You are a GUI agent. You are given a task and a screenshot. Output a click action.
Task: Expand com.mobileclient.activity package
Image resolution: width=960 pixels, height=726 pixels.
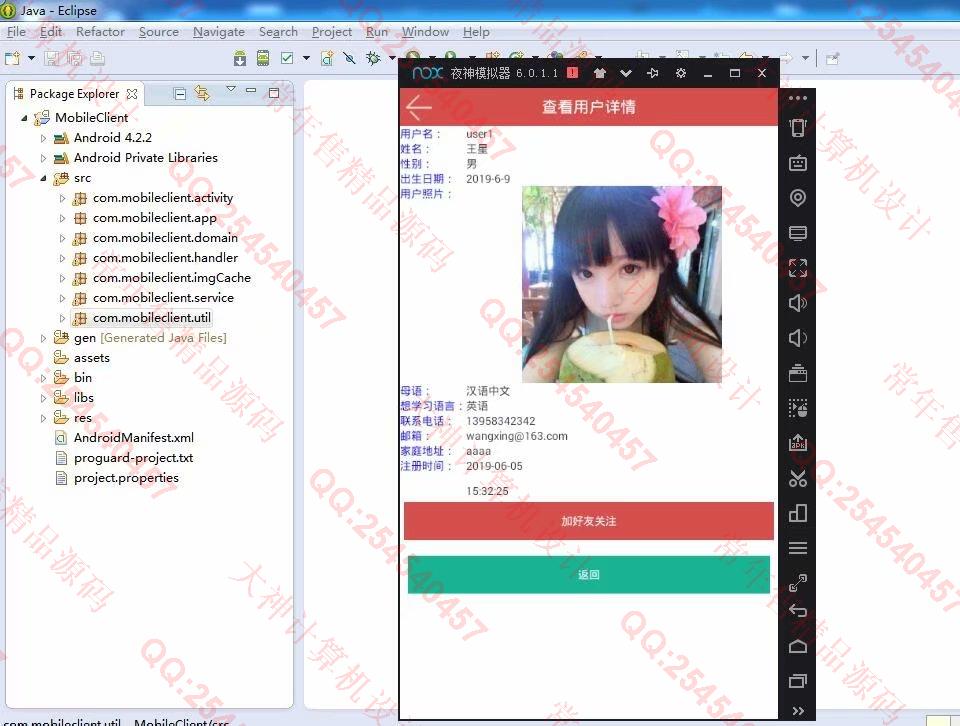[x=62, y=198]
